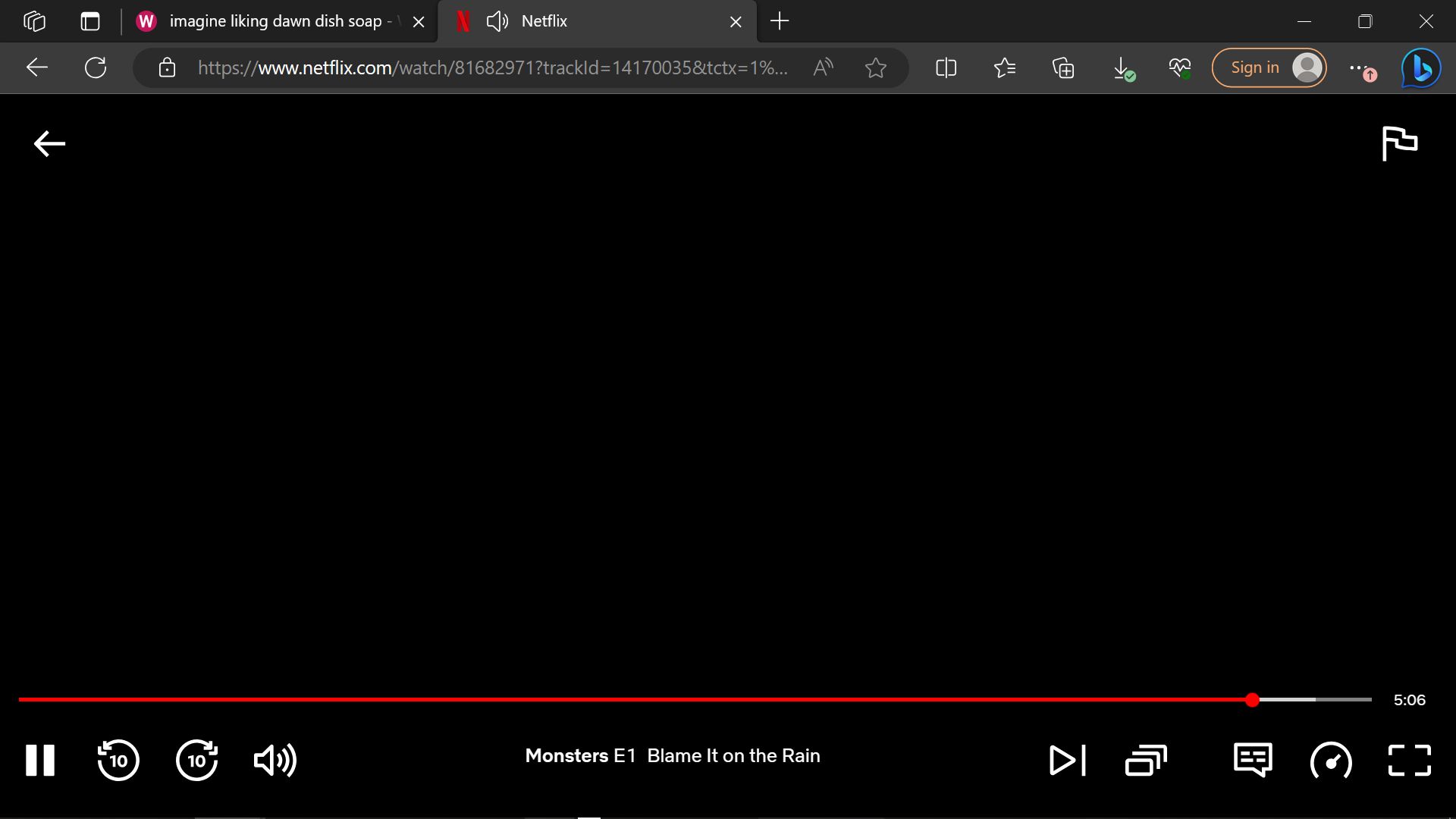Toggle split screen view in Edge
This screenshot has width=1456, height=819.
point(946,68)
